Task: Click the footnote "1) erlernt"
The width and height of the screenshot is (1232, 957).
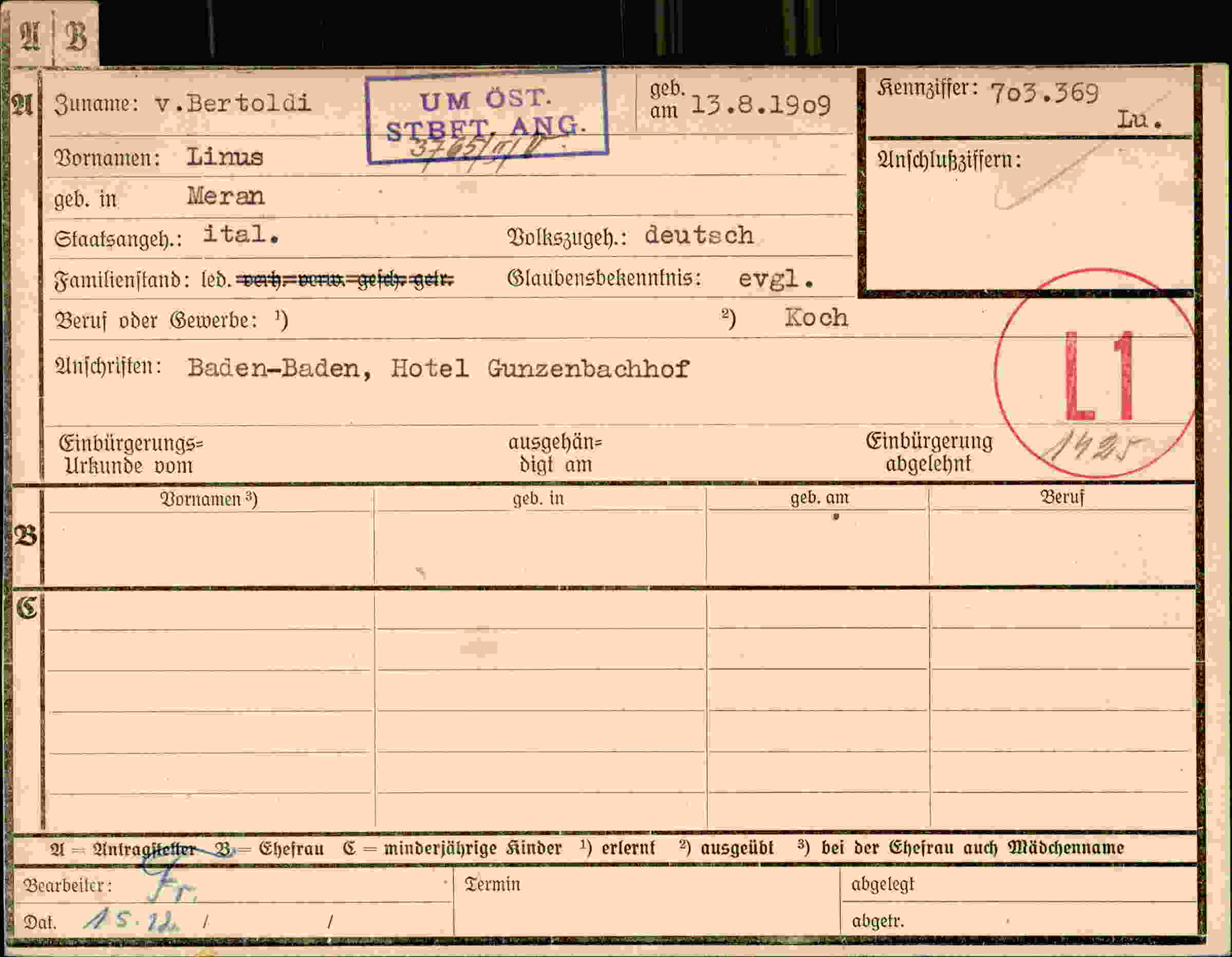Action: (618, 848)
